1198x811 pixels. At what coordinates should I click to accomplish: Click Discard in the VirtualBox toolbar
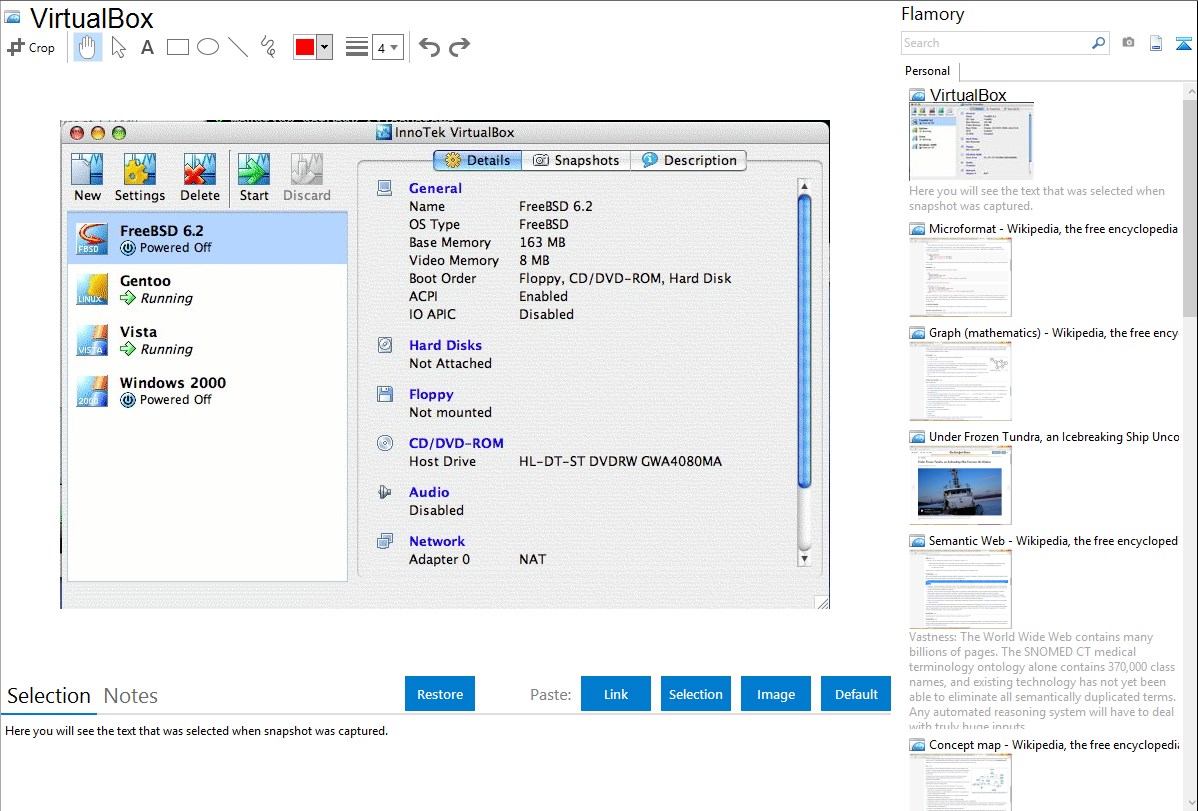tap(307, 177)
